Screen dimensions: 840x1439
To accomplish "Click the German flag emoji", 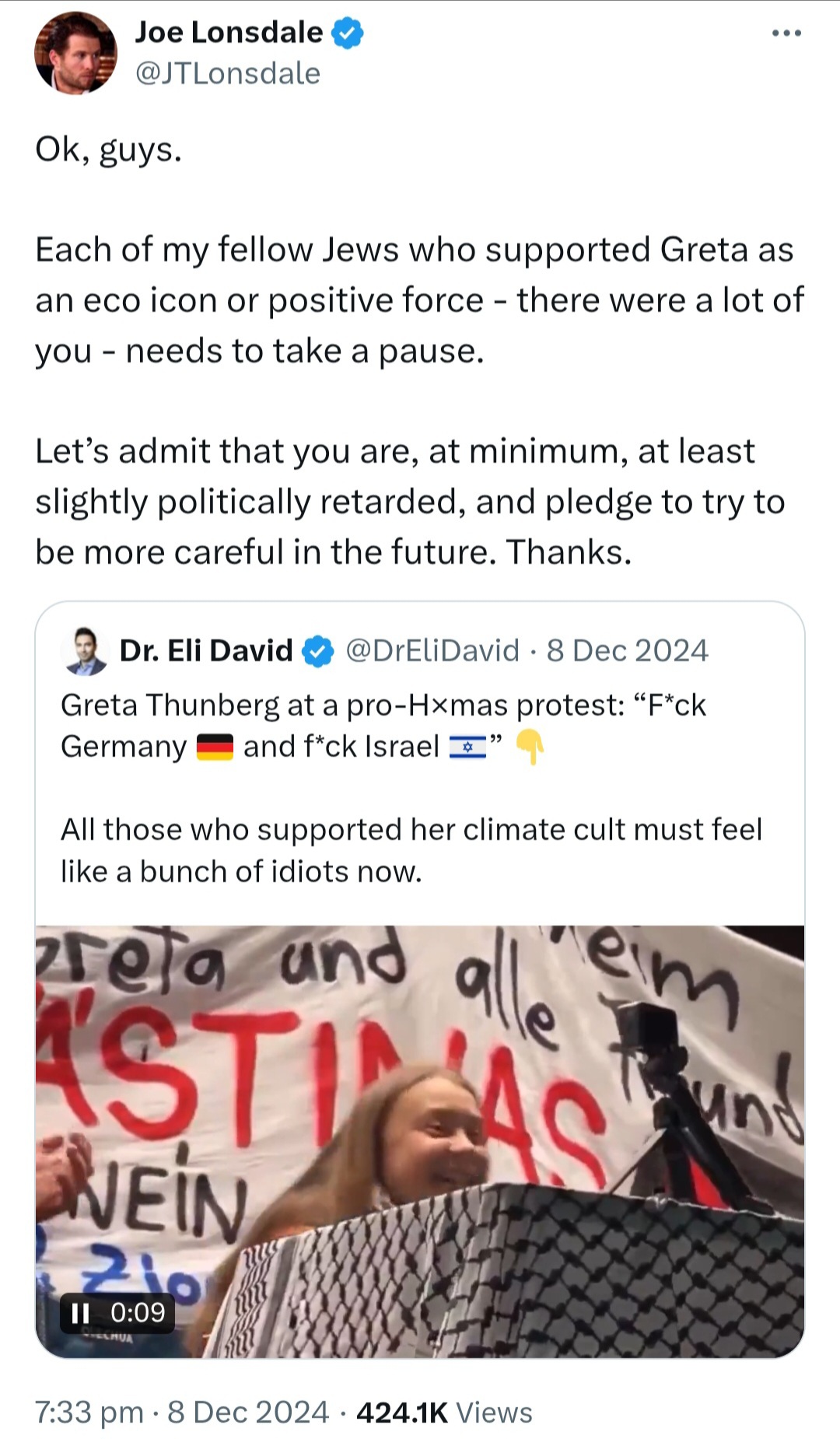I will click(x=215, y=747).
